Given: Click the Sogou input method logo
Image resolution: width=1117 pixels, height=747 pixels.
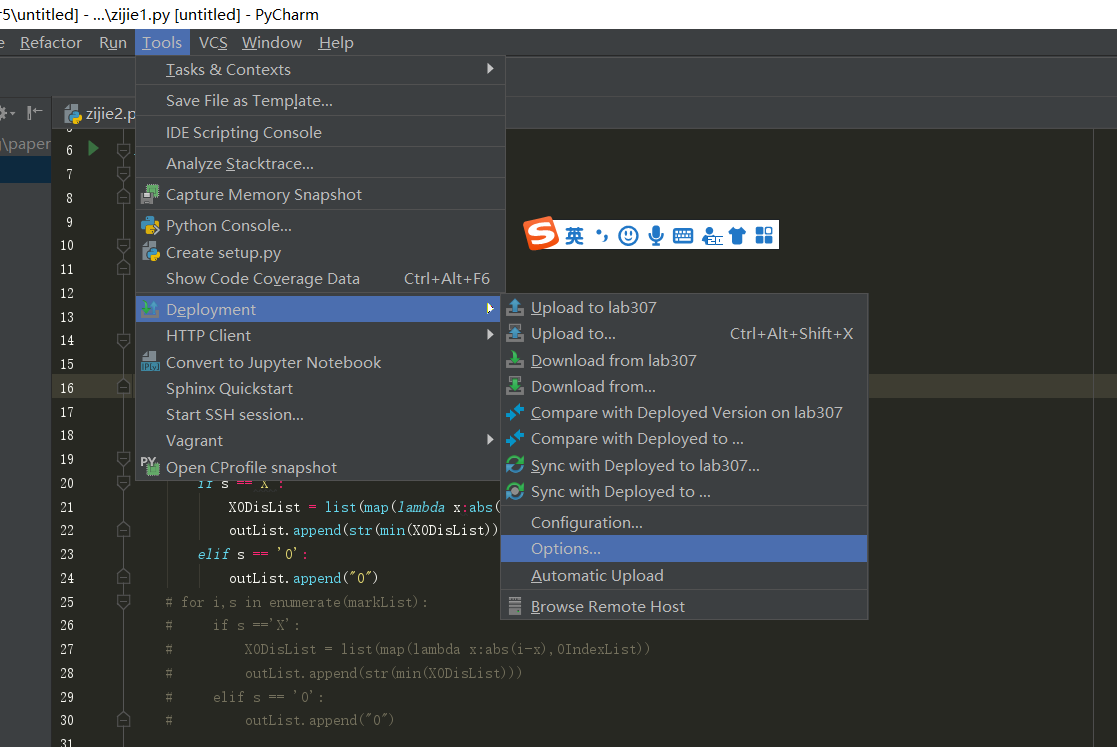Looking at the screenshot, I should [541, 234].
